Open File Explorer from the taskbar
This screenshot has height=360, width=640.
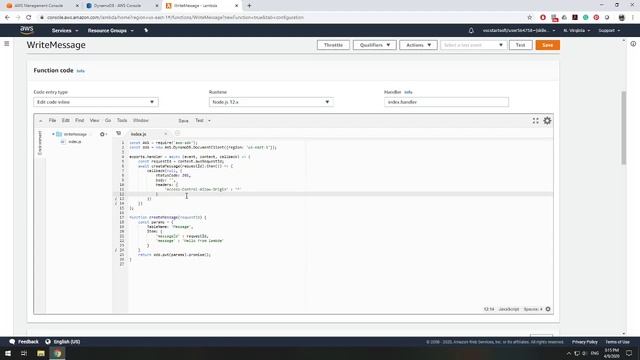40,353
